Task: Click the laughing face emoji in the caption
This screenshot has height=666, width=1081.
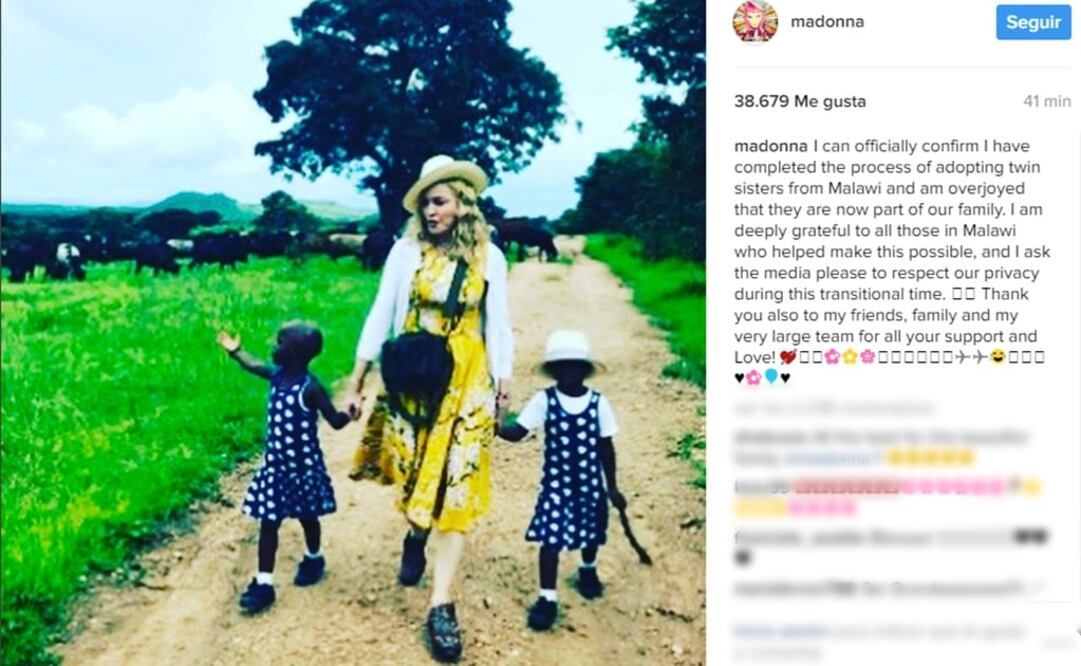Action: 998,357
